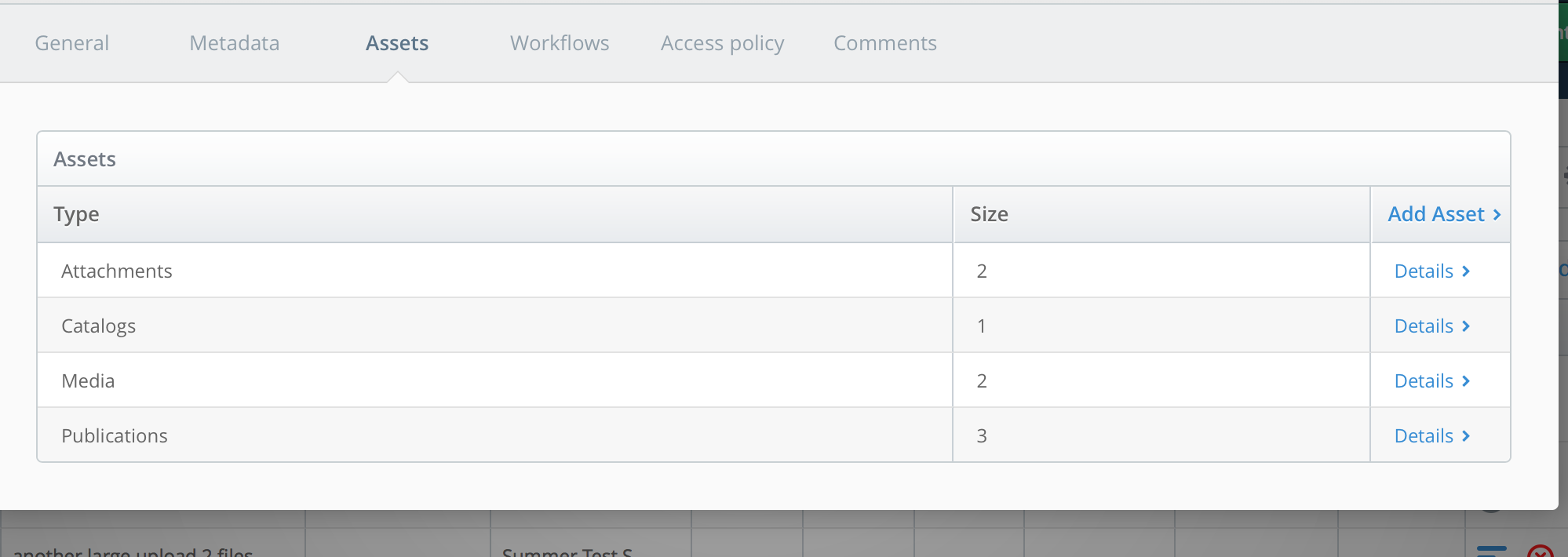Click the chevron arrow in the Attachments row
The width and height of the screenshot is (1568, 557).
pyautogui.click(x=1466, y=271)
